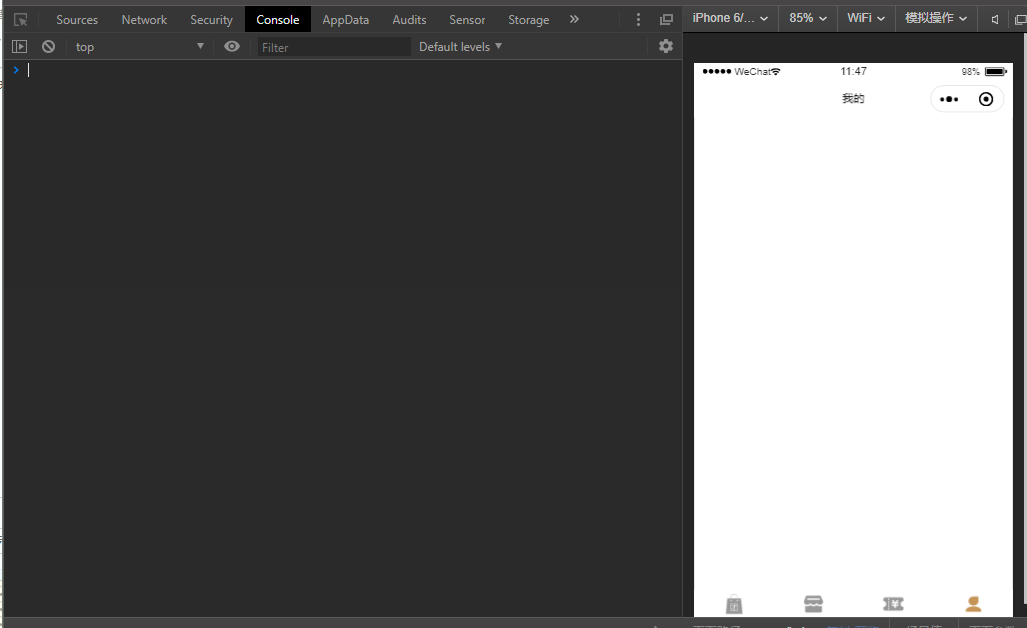Open the iPhone 6 device selector dropdown
The height and width of the screenshot is (628, 1027).
[730, 18]
